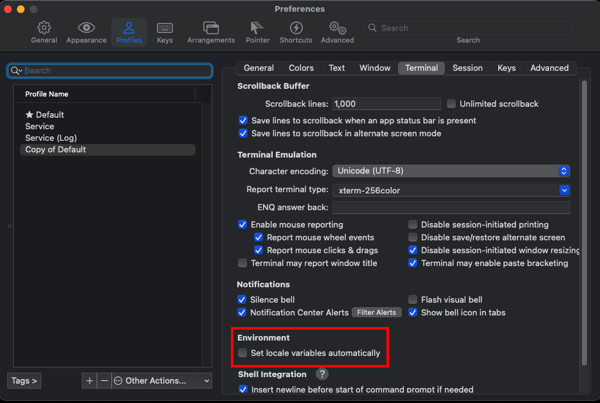Select the Service profile
Image resolution: width=600 pixels, height=403 pixels.
click(108, 126)
